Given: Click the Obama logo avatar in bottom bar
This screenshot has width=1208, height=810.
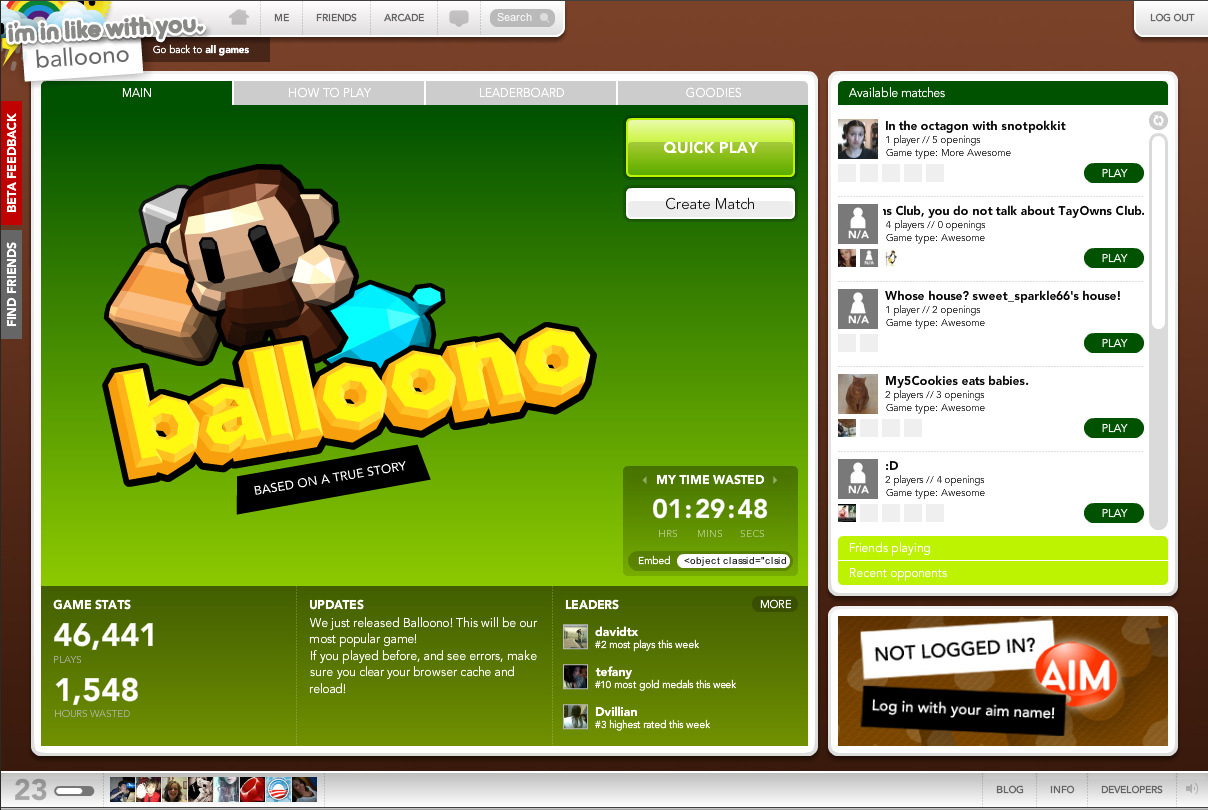Looking at the screenshot, I should pos(278,789).
